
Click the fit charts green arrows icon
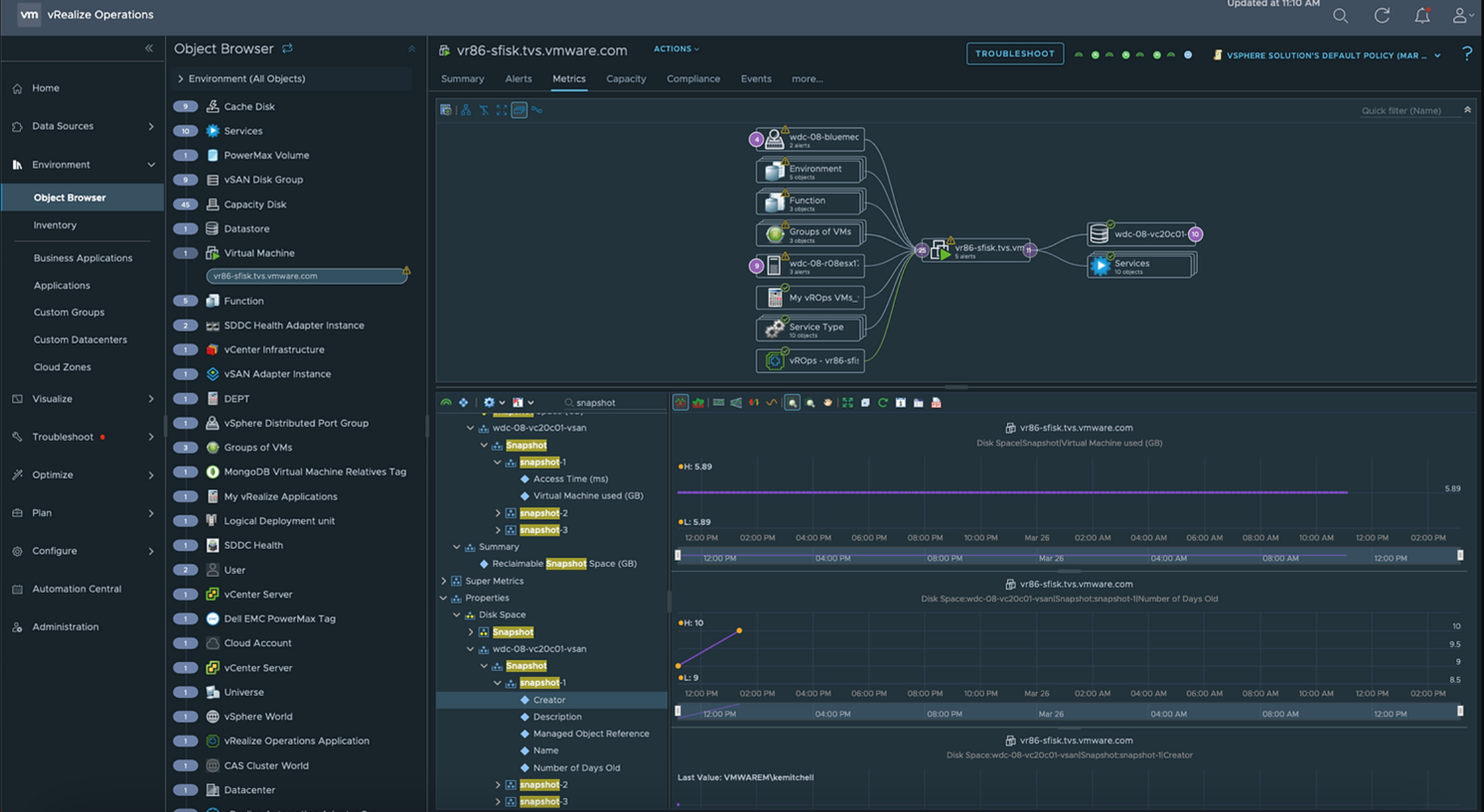click(x=847, y=403)
